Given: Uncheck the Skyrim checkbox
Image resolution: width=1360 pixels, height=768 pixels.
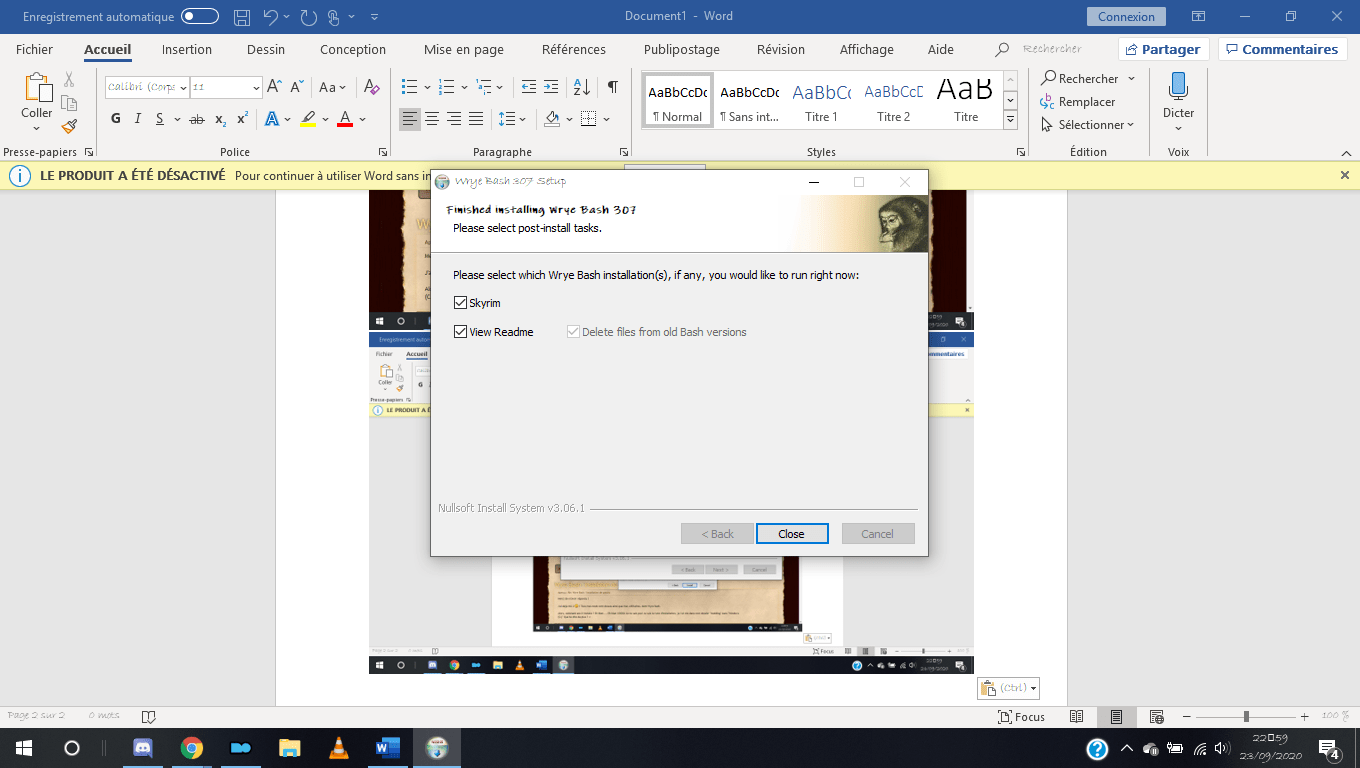Looking at the screenshot, I should click(x=460, y=303).
